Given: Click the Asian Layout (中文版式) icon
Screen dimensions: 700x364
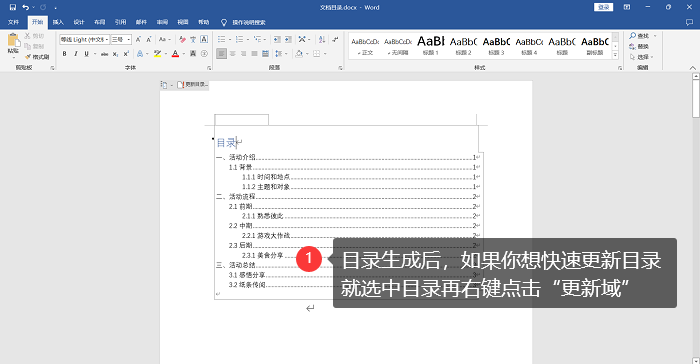Looking at the screenshot, I should pyautogui.click(x=302, y=39).
